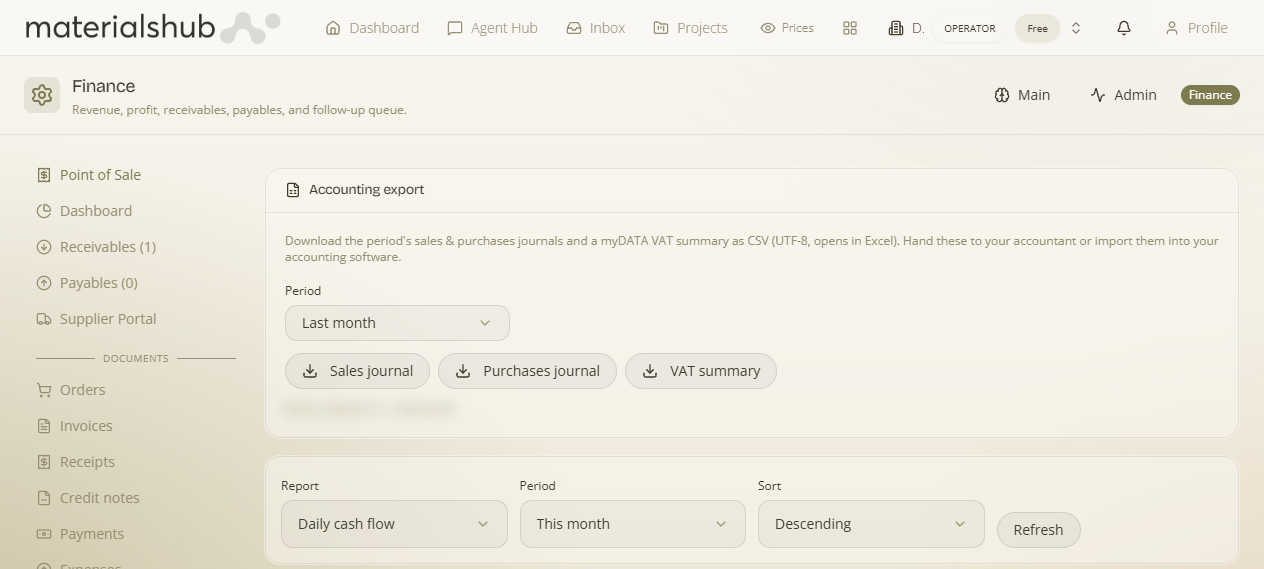
Task: Click the OPERATOR role badge
Action: pos(970,28)
